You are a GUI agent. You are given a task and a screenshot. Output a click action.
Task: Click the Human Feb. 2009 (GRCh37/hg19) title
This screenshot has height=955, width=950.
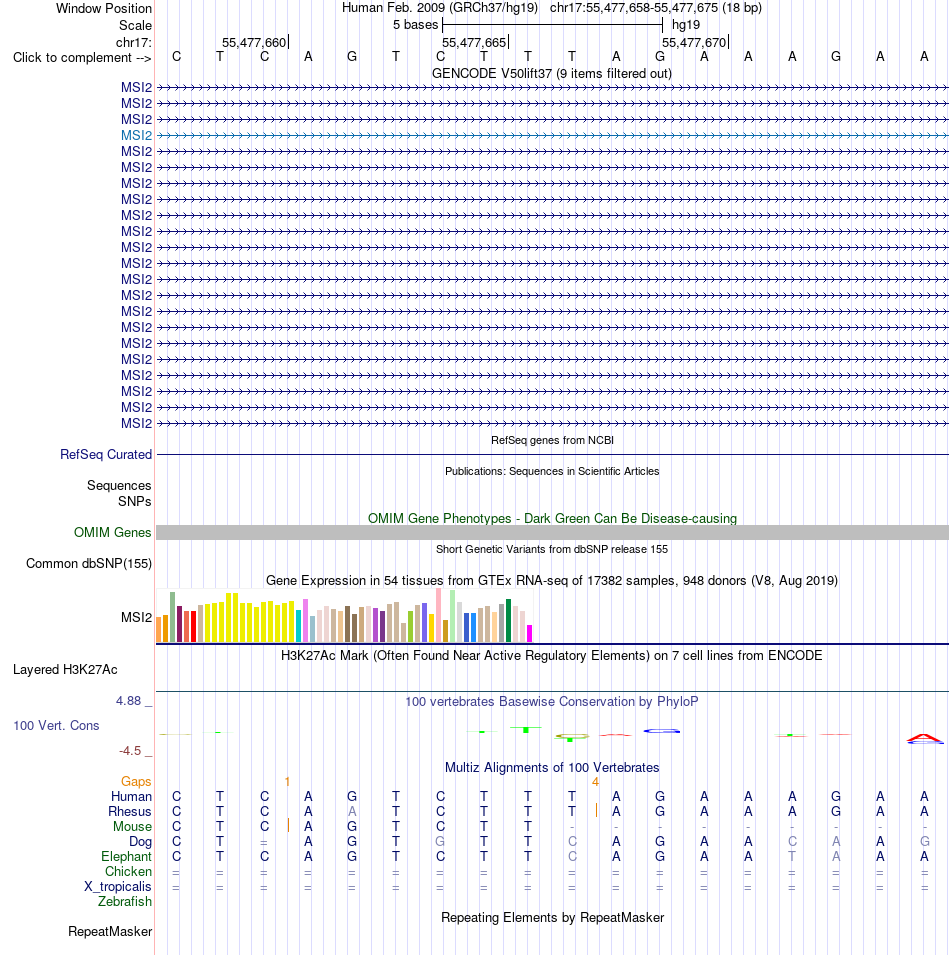(440, 8)
